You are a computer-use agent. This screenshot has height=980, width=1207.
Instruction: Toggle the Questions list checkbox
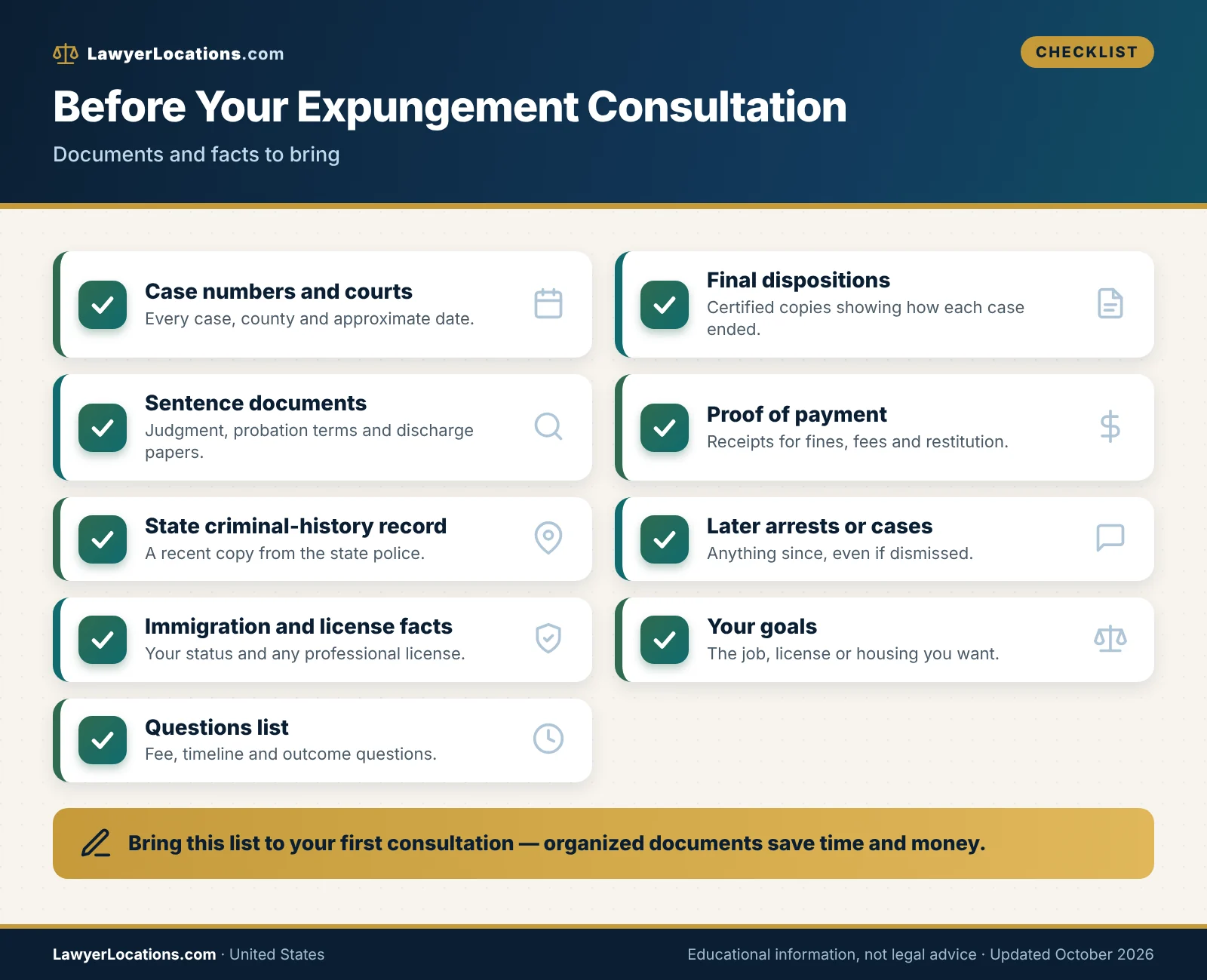pyautogui.click(x=103, y=740)
